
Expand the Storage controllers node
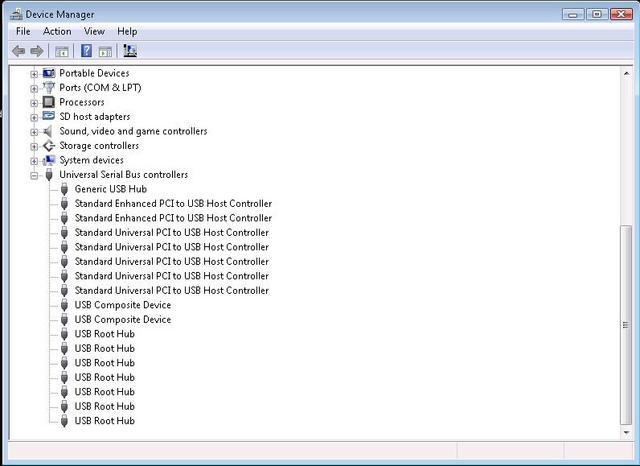pos(34,146)
